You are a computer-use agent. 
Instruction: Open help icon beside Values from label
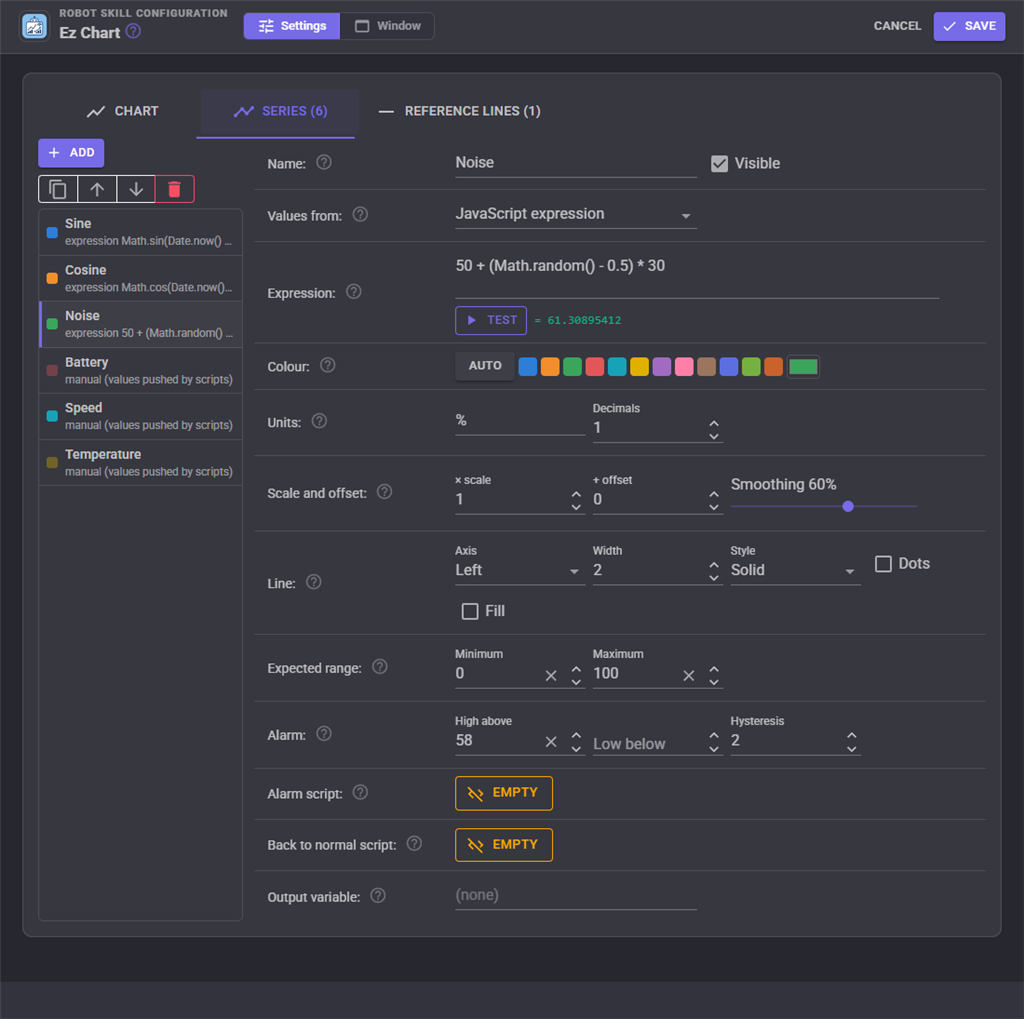(360, 214)
